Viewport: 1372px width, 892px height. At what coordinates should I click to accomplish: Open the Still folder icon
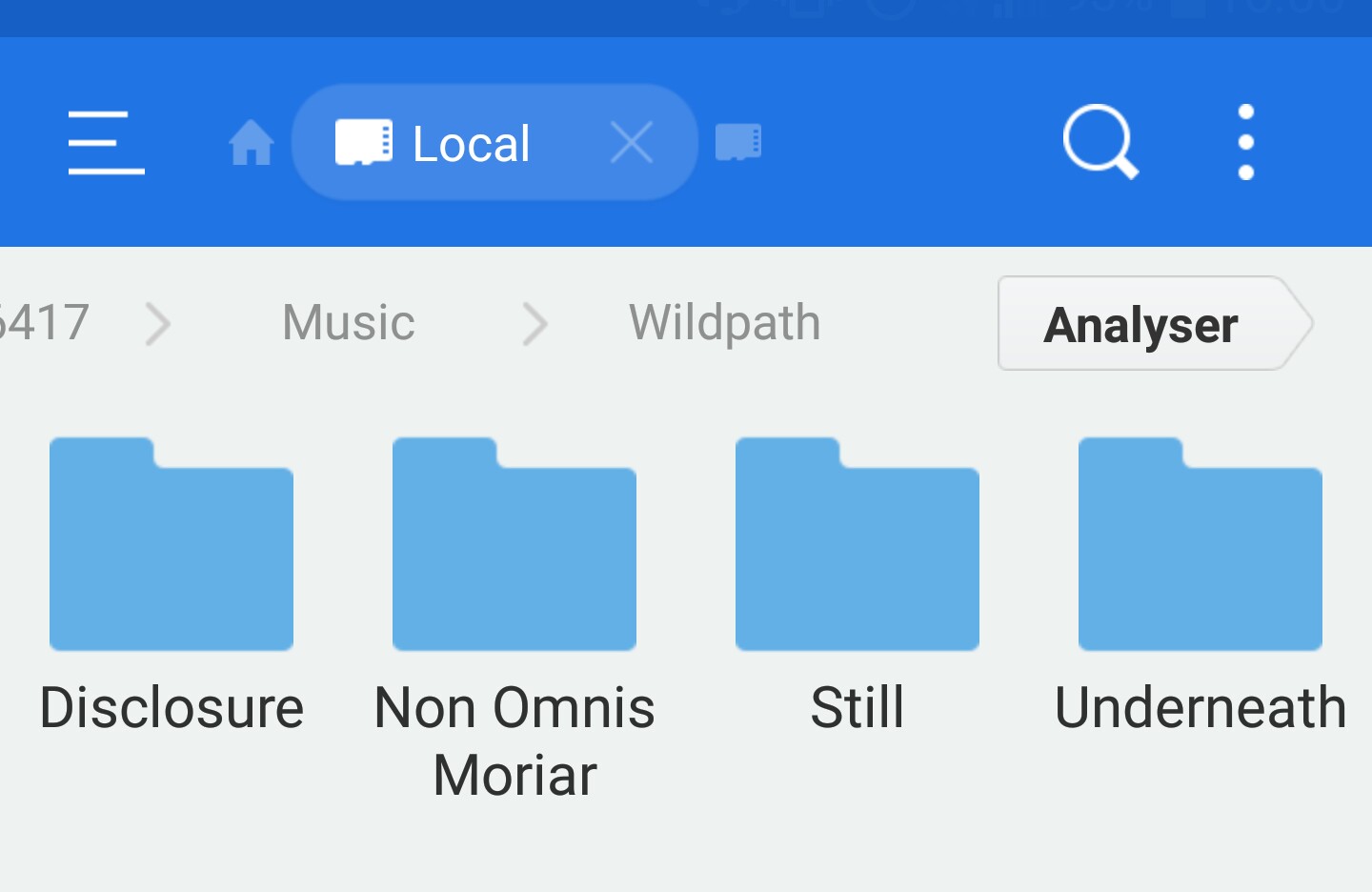tap(857, 544)
